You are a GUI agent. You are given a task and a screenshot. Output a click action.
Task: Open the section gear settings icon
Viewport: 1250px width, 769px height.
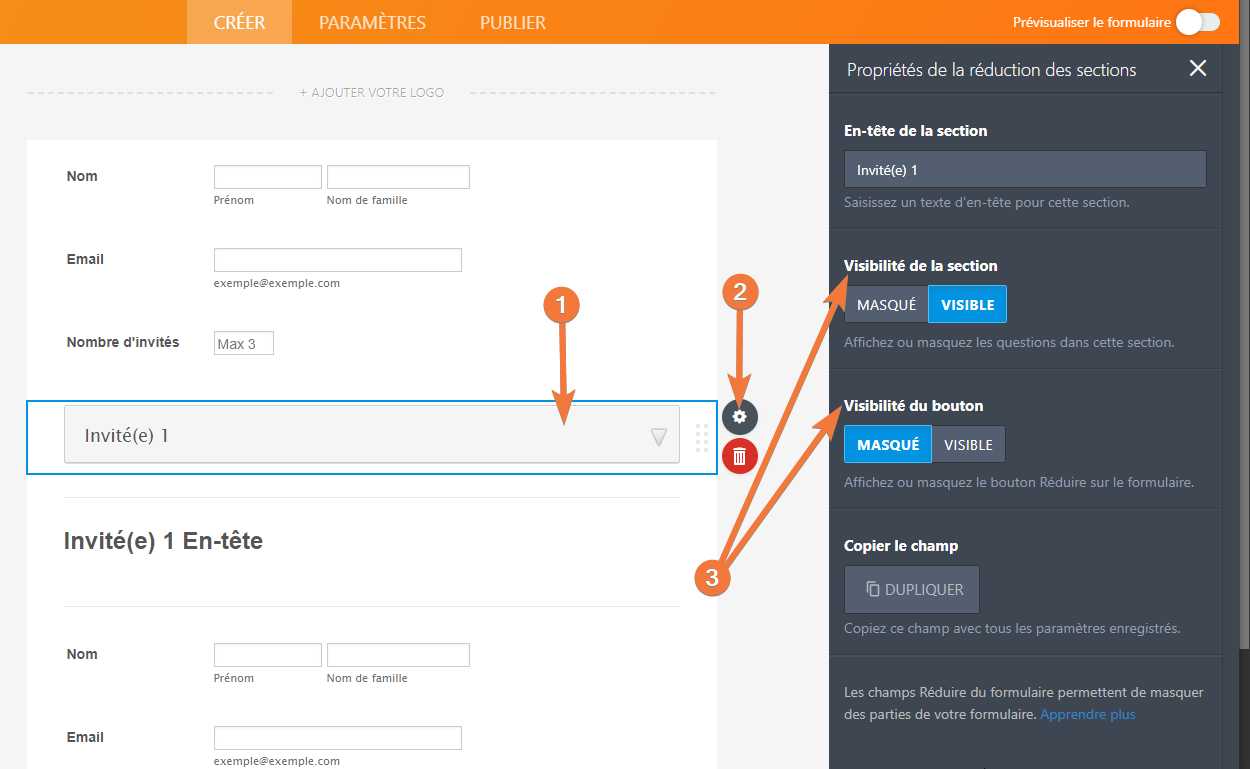(740, 417)
